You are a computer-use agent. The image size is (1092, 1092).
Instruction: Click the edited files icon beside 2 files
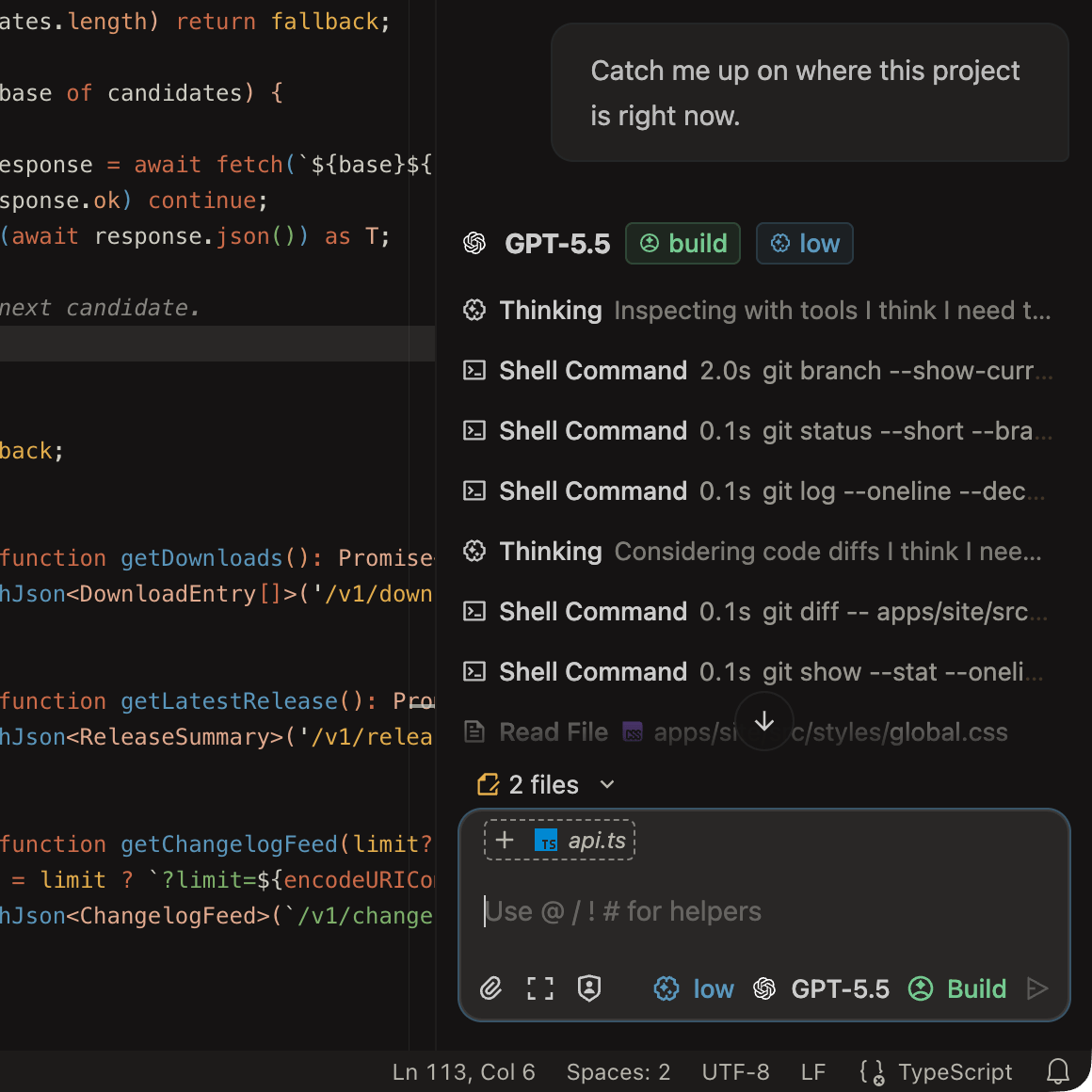coord(488,785)
